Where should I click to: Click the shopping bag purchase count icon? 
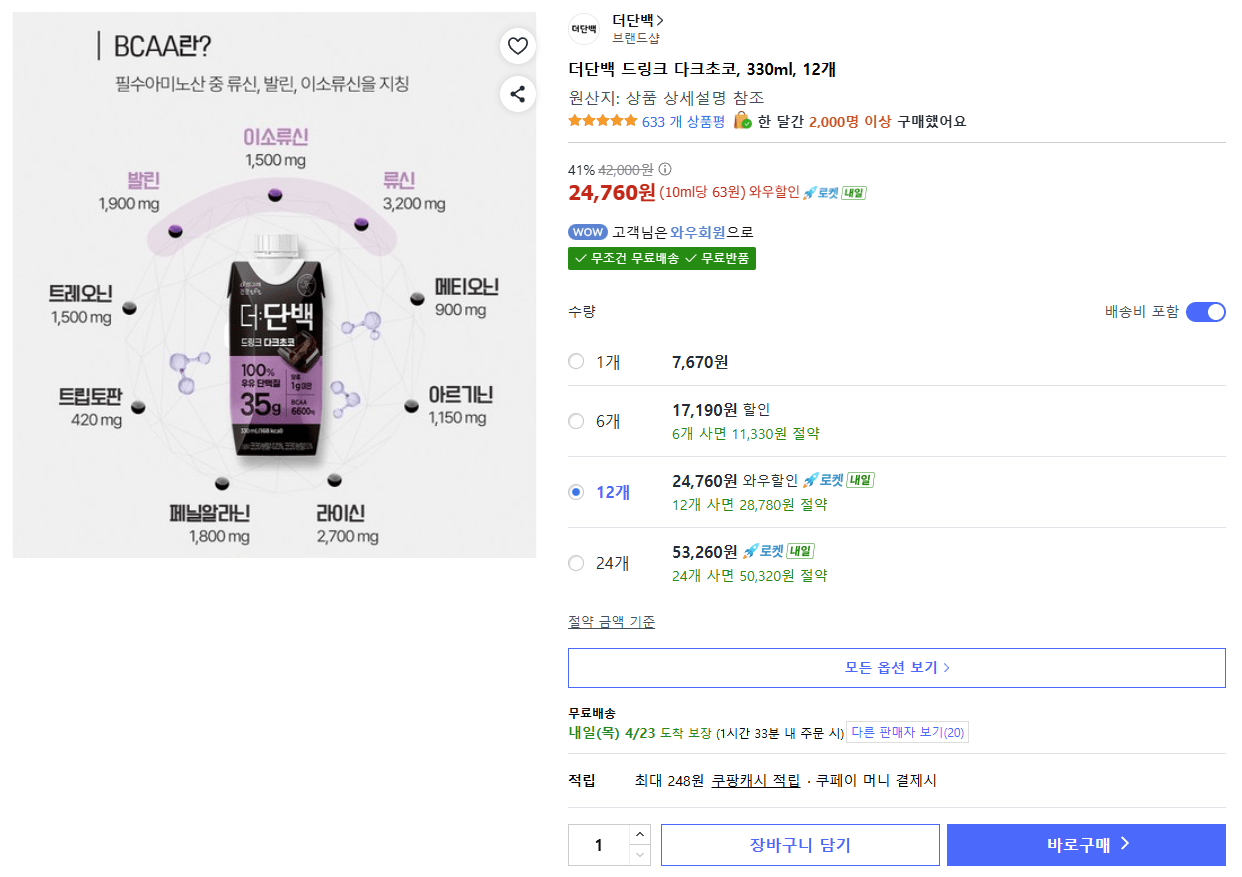[x=741, y=120]
